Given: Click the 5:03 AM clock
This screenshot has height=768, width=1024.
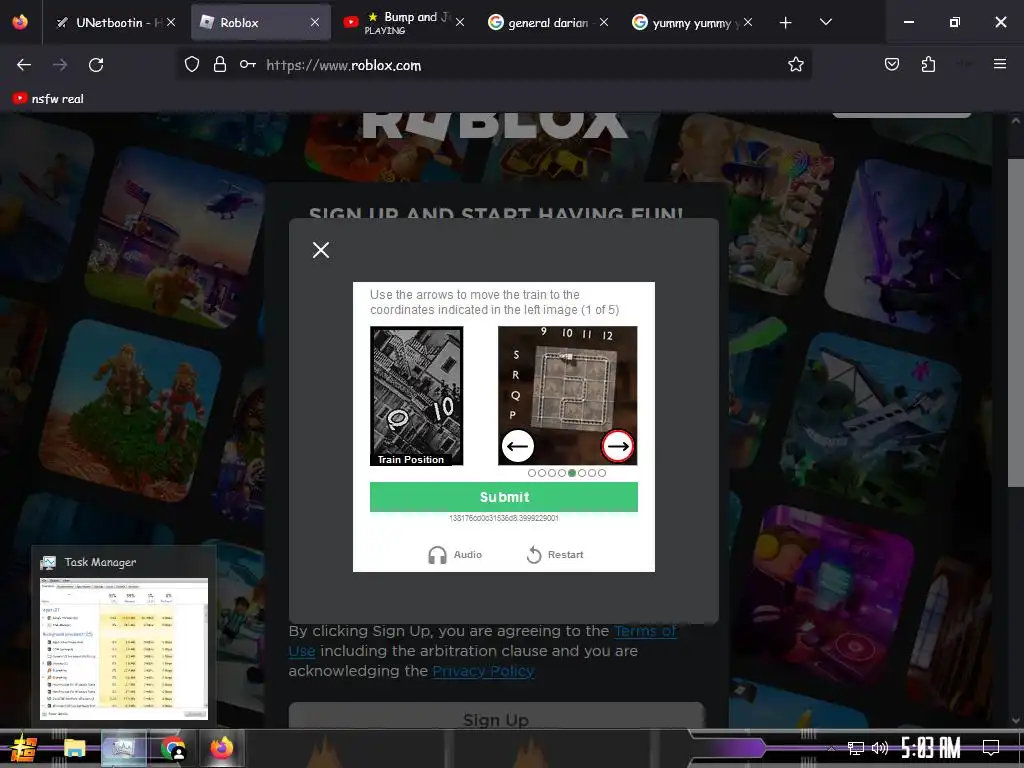Looking at the screenshot, I should coord(931,748).
